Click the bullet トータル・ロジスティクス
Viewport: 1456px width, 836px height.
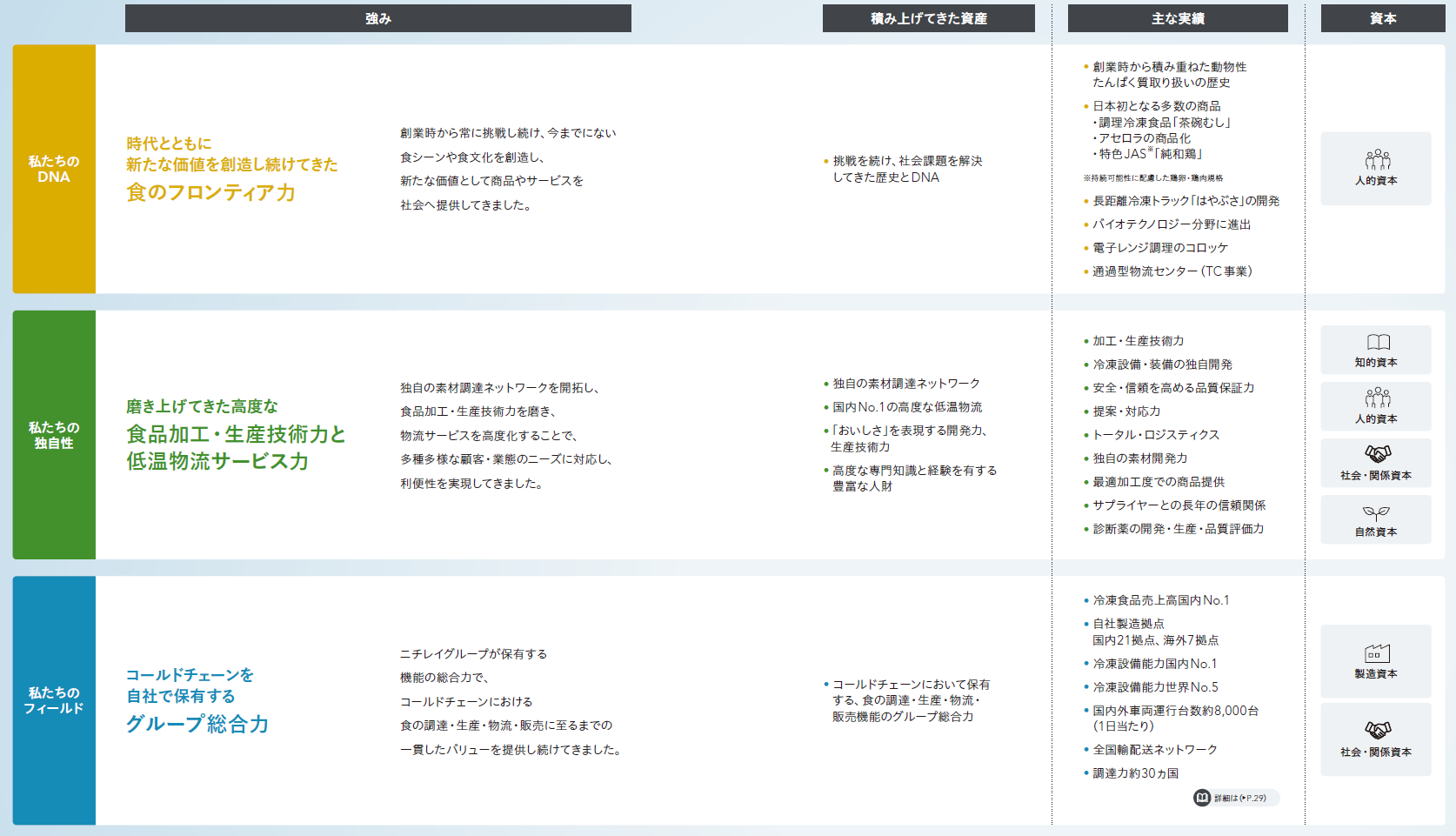point(1152,435)
